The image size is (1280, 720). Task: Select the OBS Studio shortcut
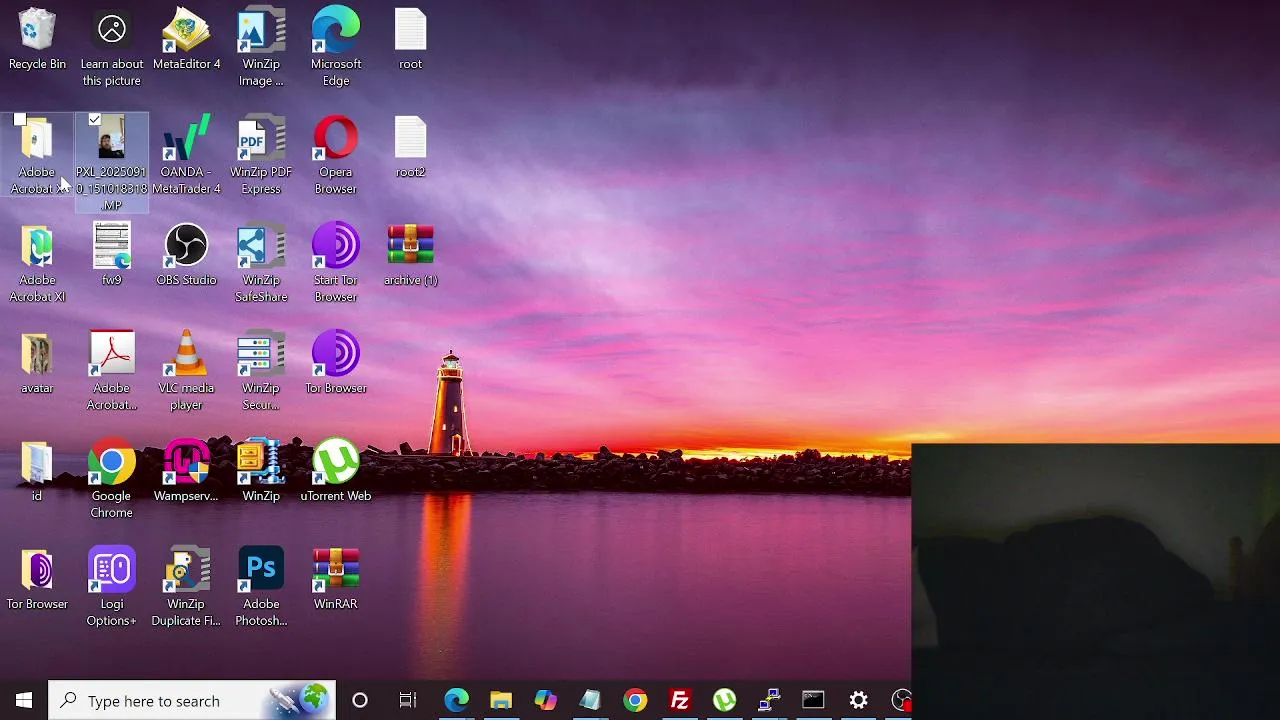[186, 256]
